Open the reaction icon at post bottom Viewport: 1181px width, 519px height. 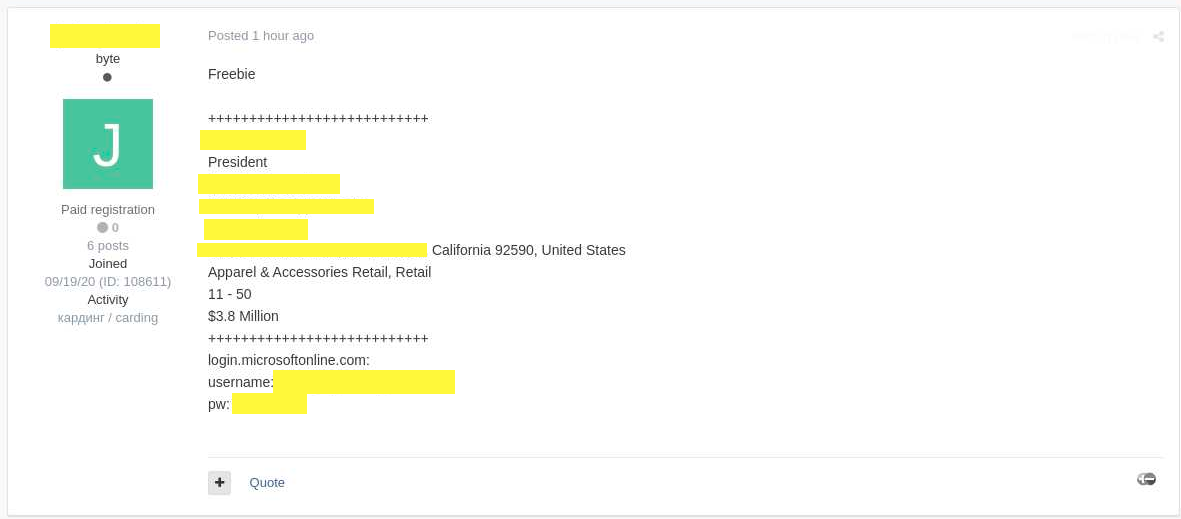(1146, 479)
